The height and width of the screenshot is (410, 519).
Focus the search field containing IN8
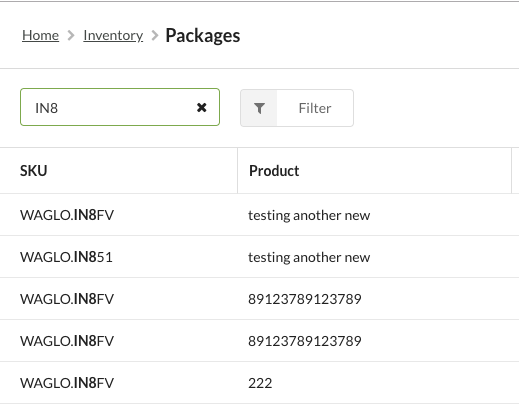120,107
